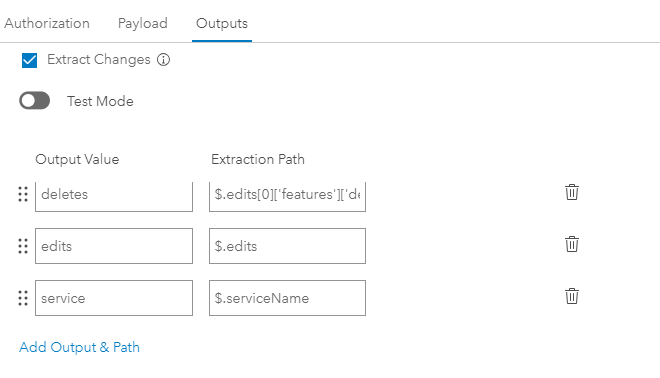Delete the edits output row

click(572, 244)
